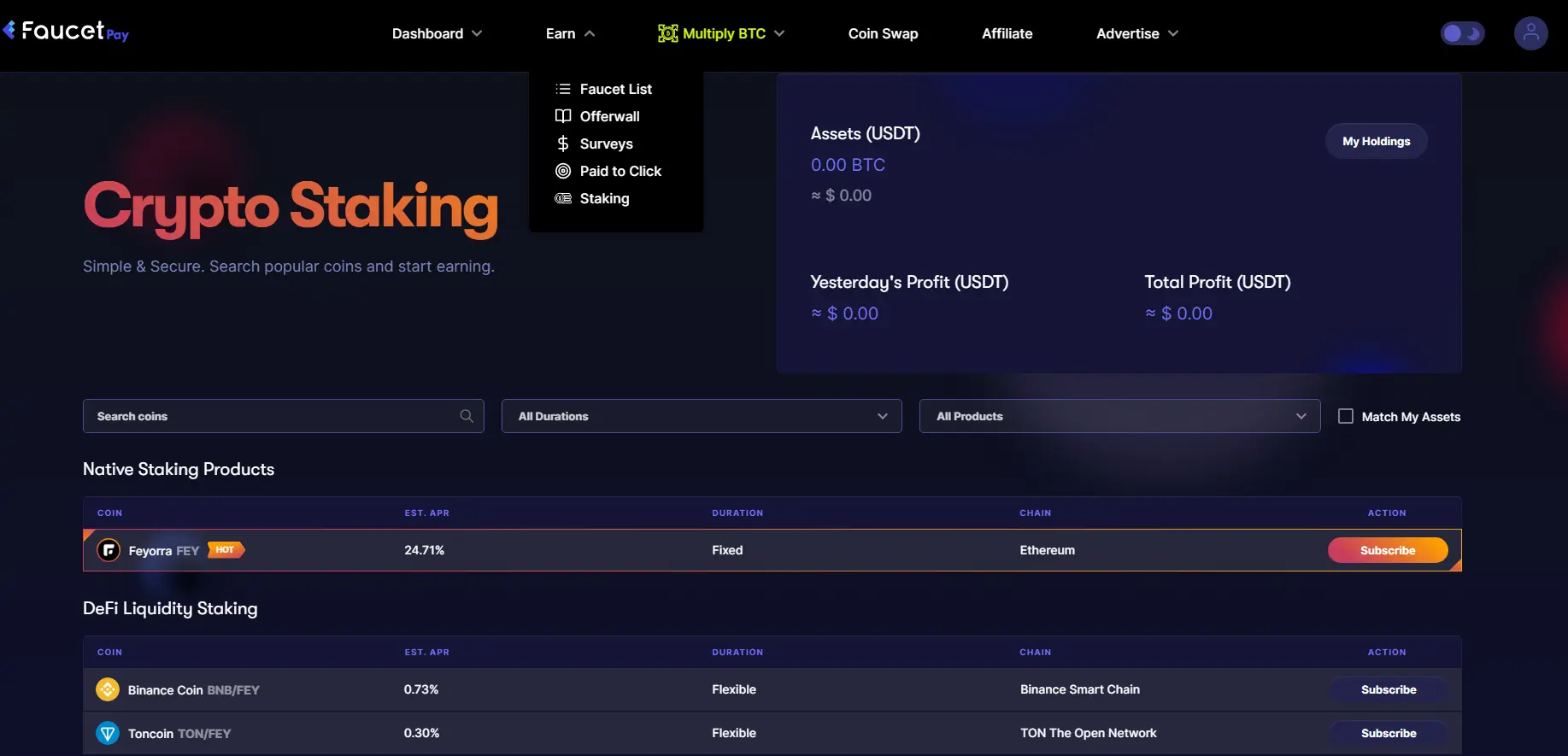Click the search magnifier icon
Screen dimensions: 1568x756
[467, 416]
